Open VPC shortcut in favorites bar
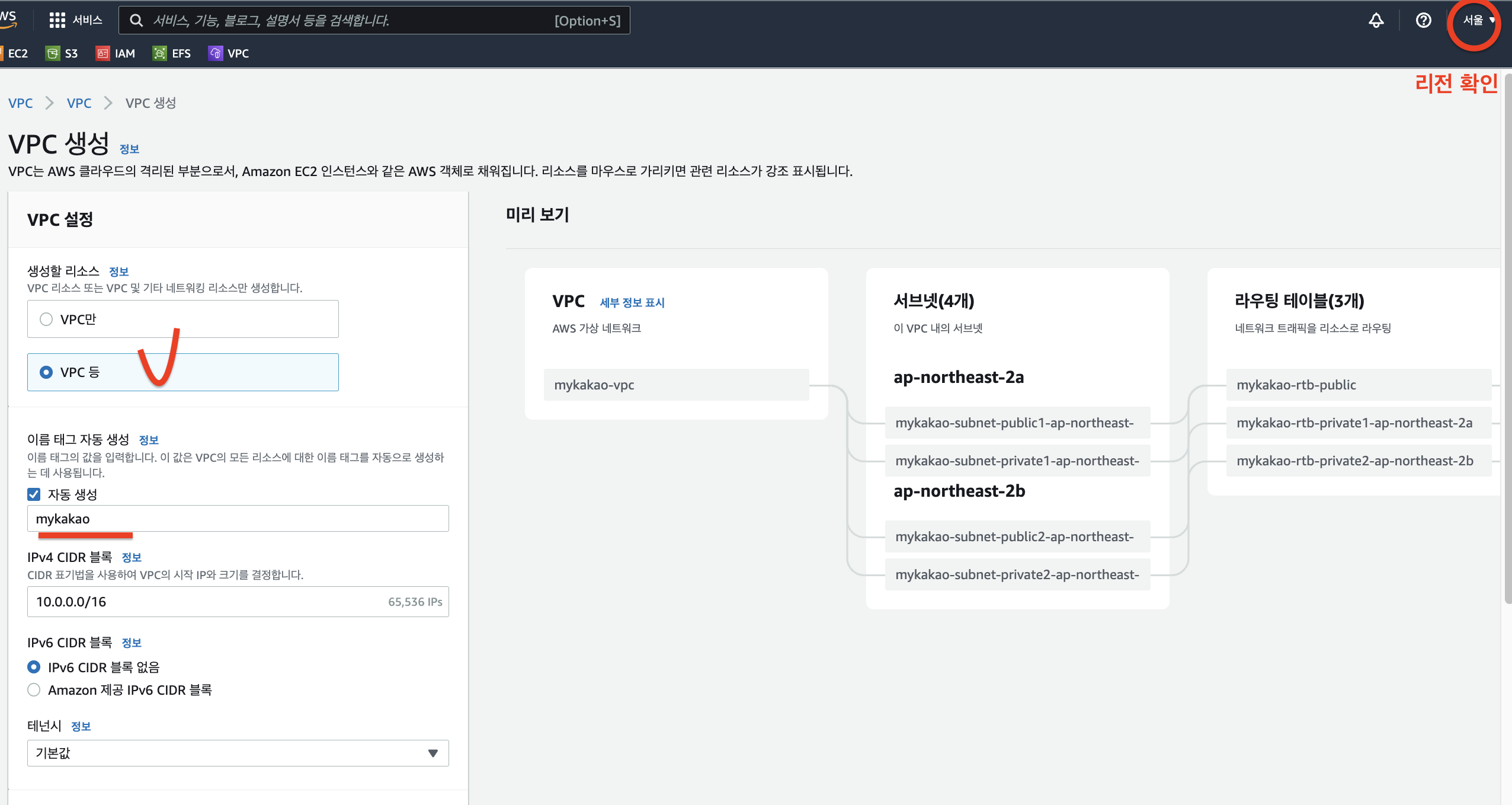 coord(229,53)
